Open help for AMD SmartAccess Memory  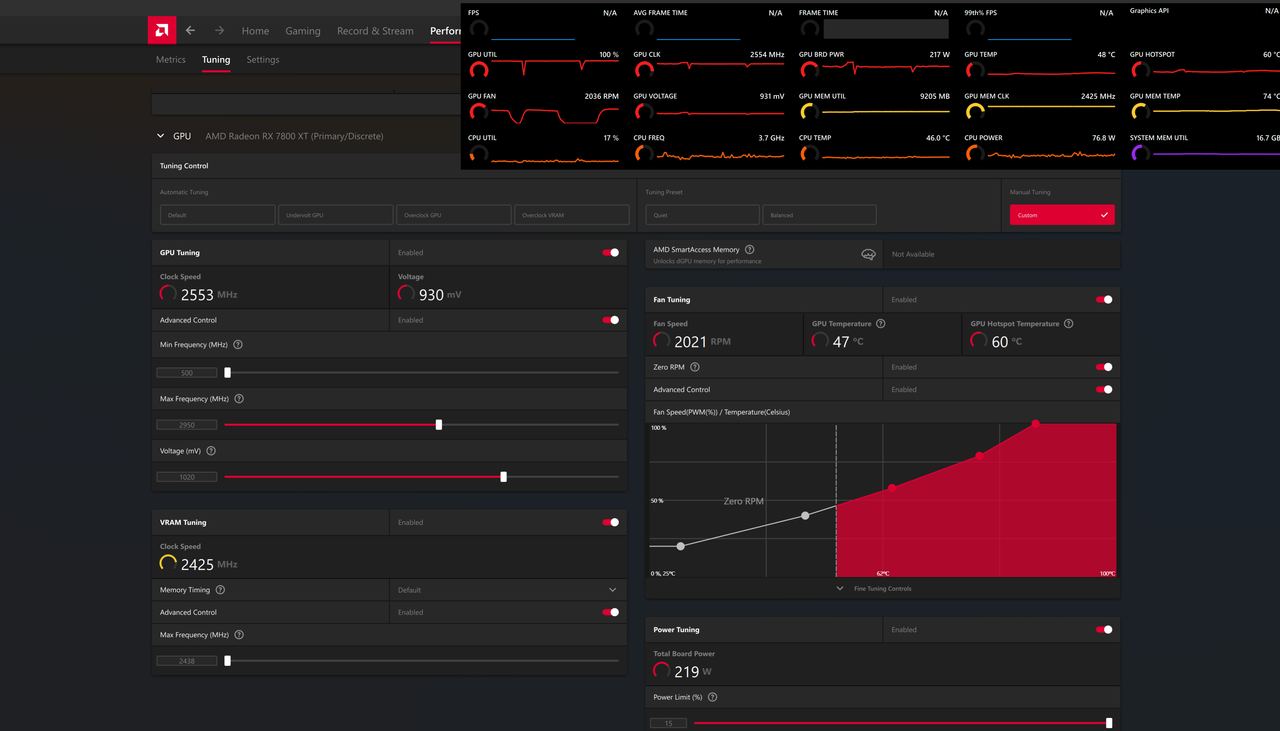click(750, 250)
